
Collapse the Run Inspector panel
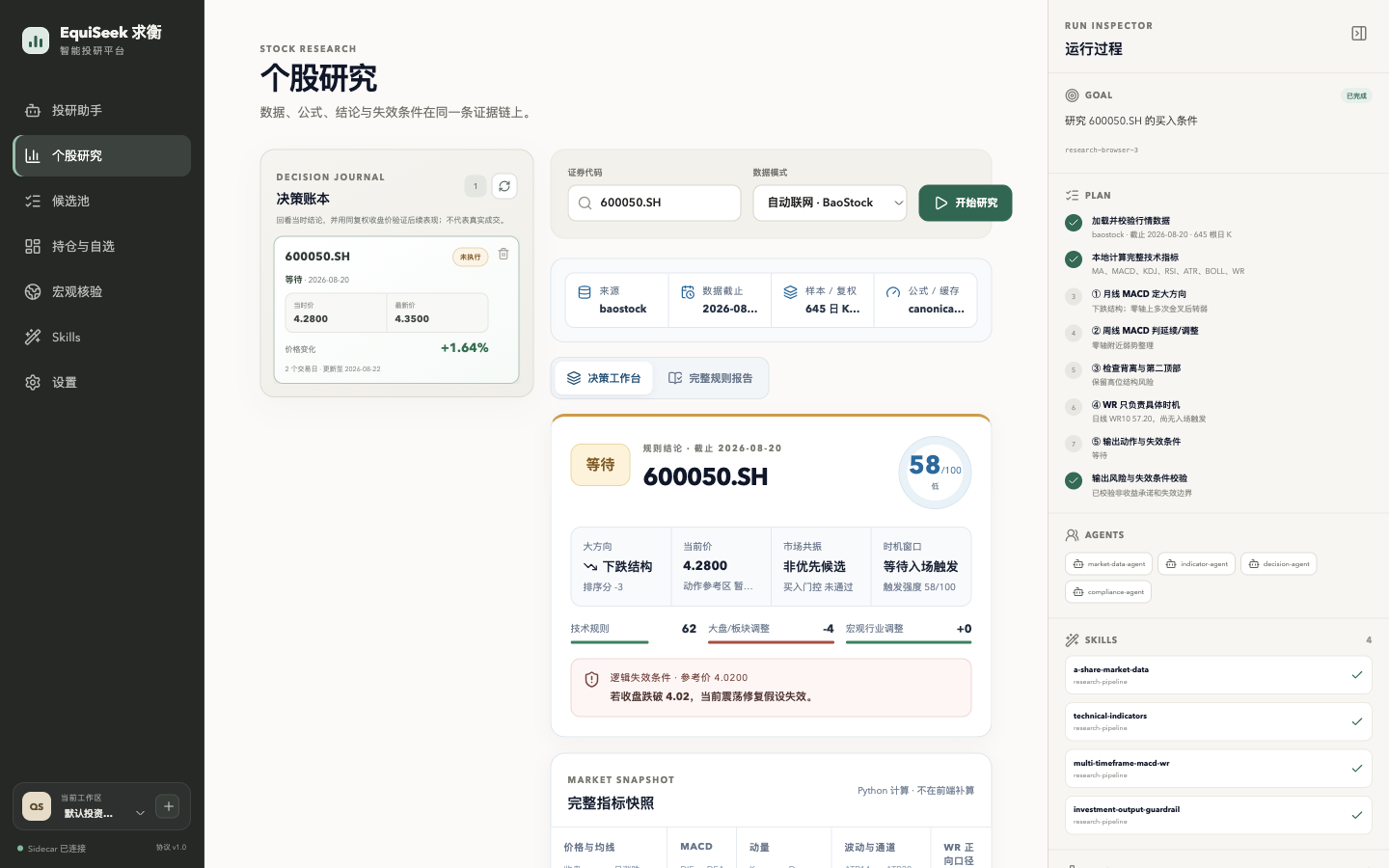pos(1359,34)
